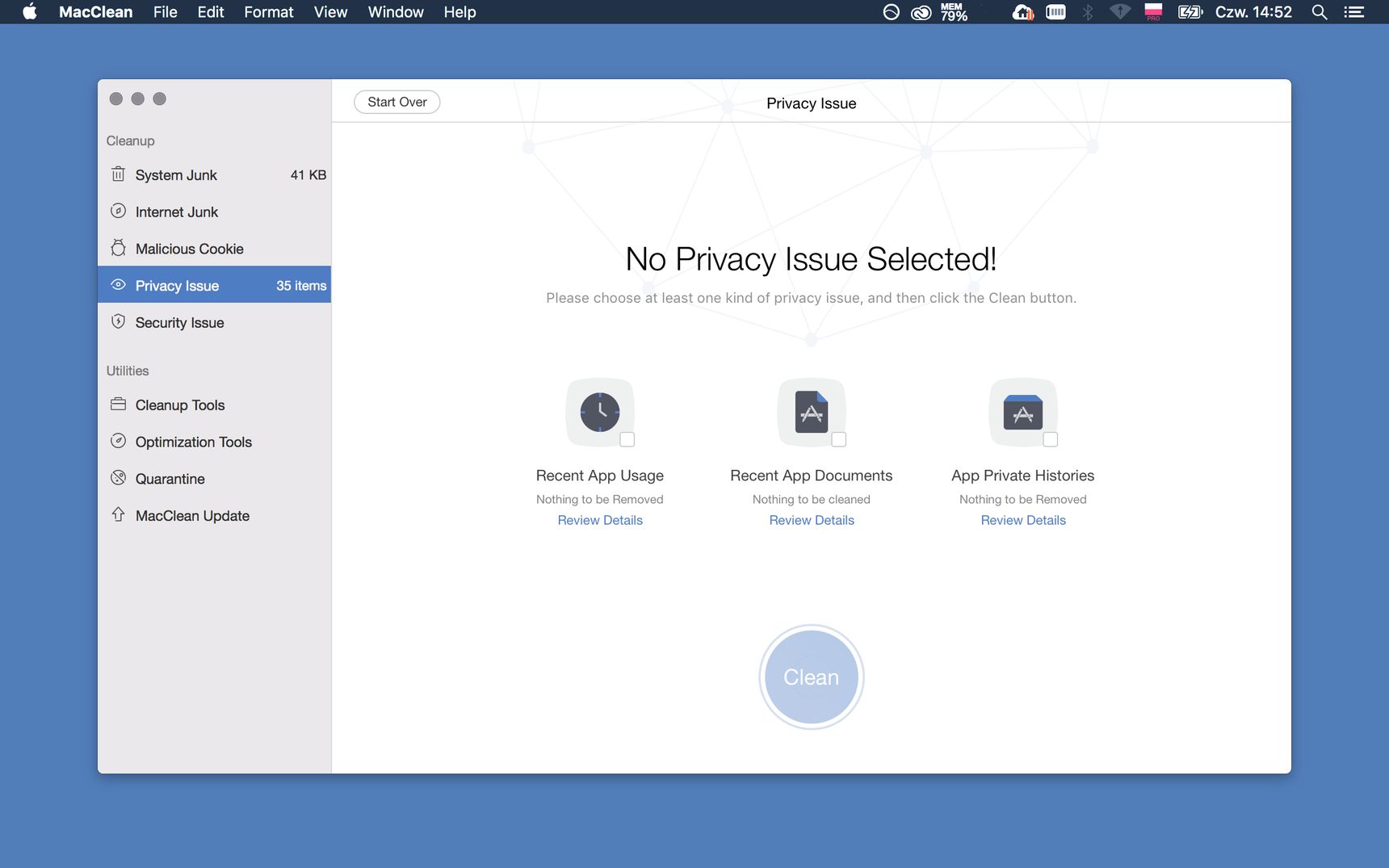Check the Recent App Usage checkbox
Screen dimensions: 1389x868
tap(627, 439)
